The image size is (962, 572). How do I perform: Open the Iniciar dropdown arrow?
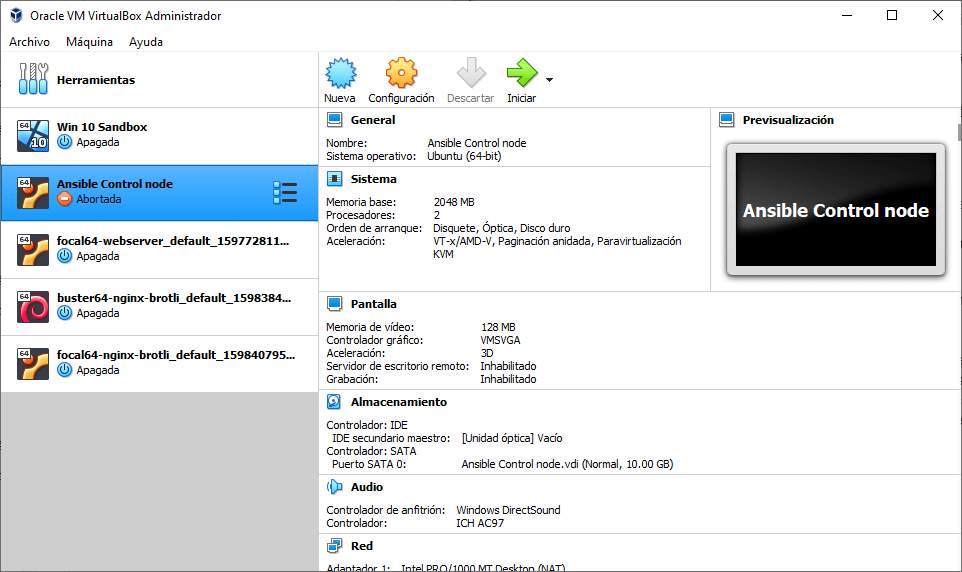point(549,80)
